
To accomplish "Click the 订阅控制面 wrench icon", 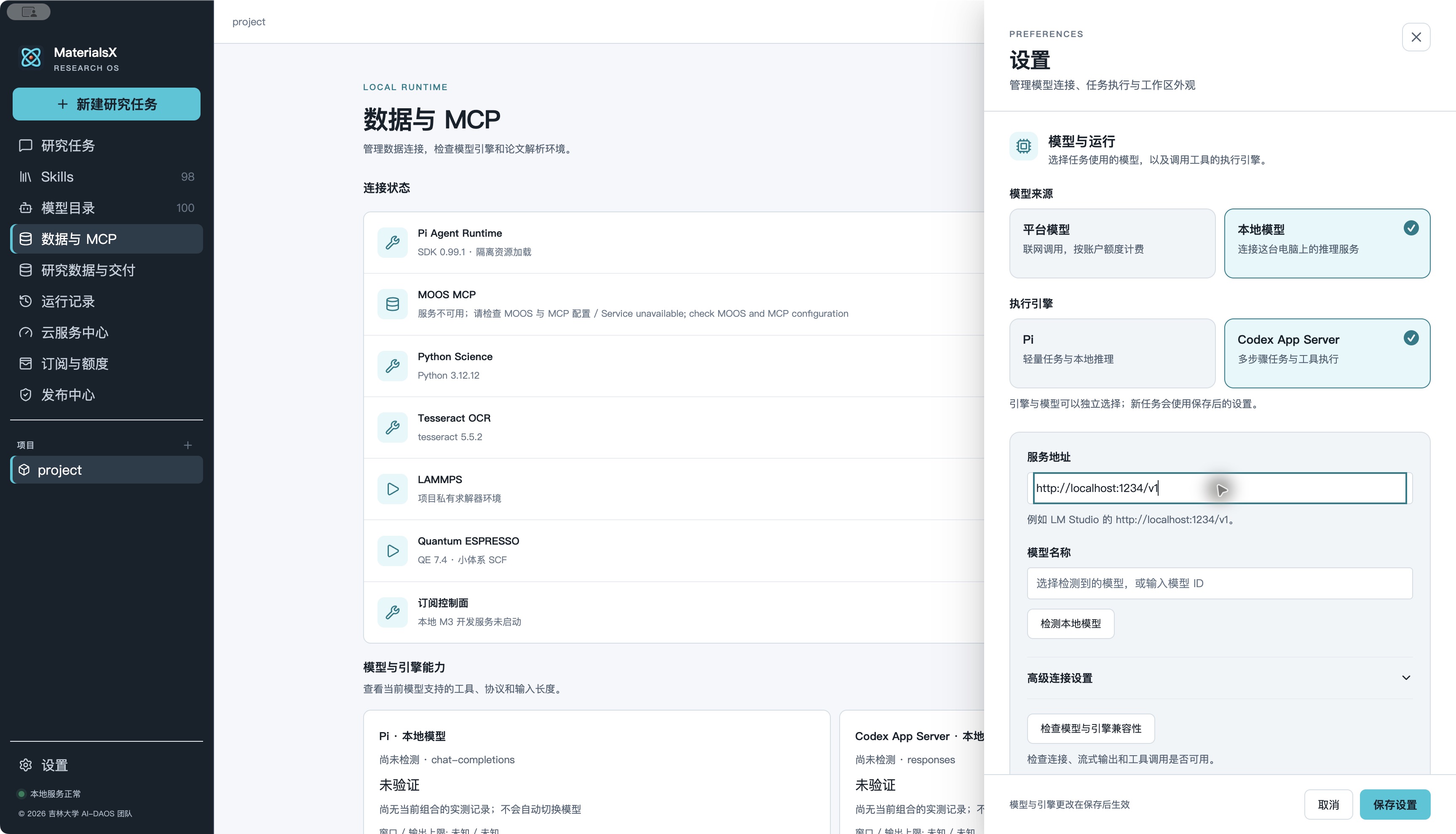I will tap(392, 612).
